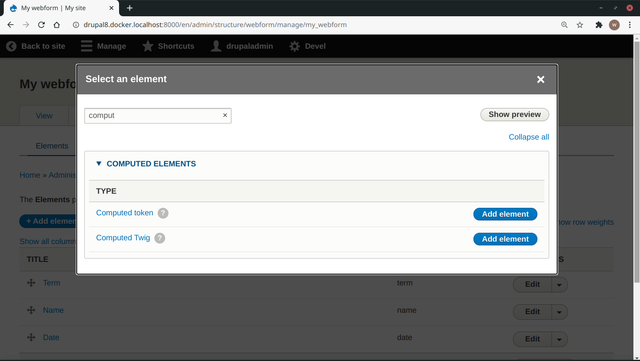This screenshot has height=361, width=640.
Task: Click the Collapse all link
Action: click(x=529, y=137)
